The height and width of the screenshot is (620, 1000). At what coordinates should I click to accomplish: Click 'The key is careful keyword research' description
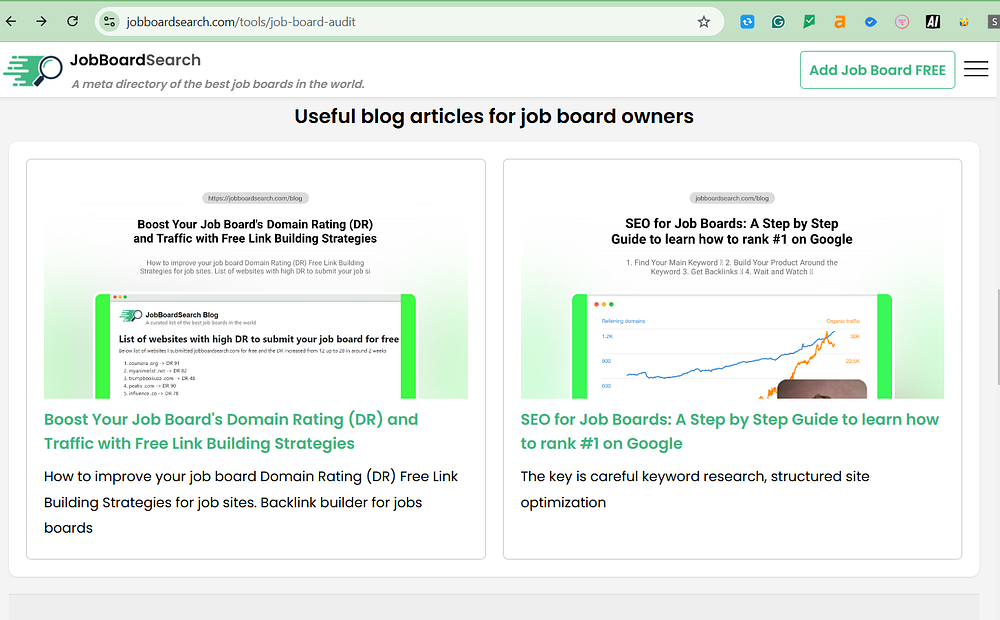695,489
